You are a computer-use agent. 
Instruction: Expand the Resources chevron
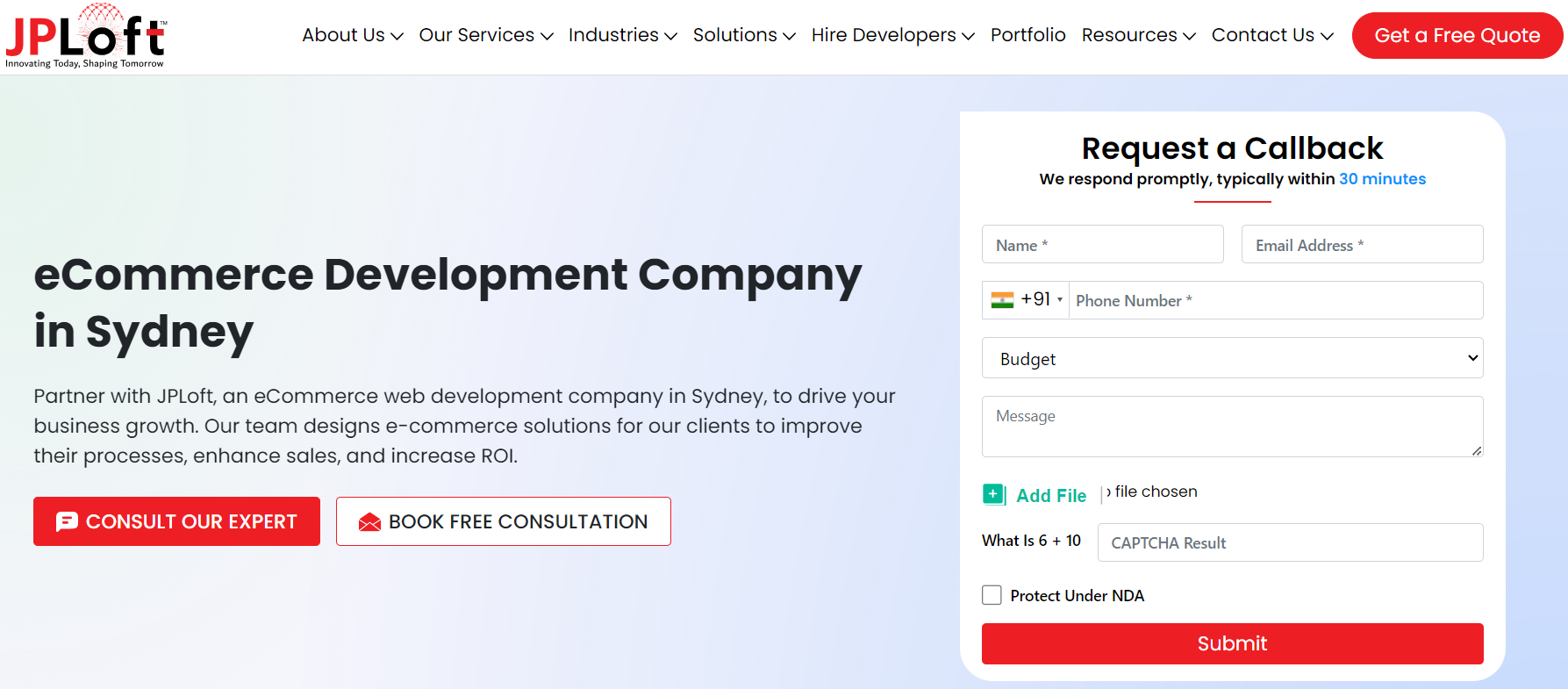pos(1189,36)
